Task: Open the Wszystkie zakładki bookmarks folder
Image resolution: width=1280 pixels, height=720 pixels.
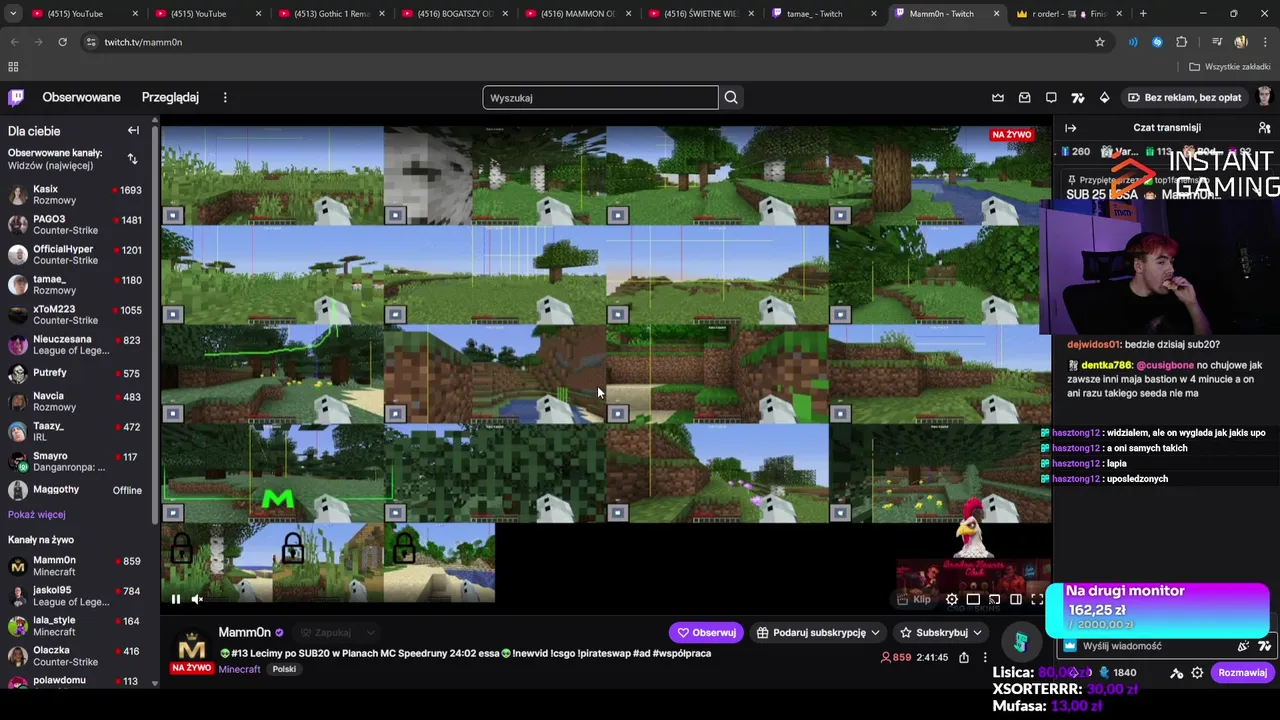Action: (x=1229, y=67)
